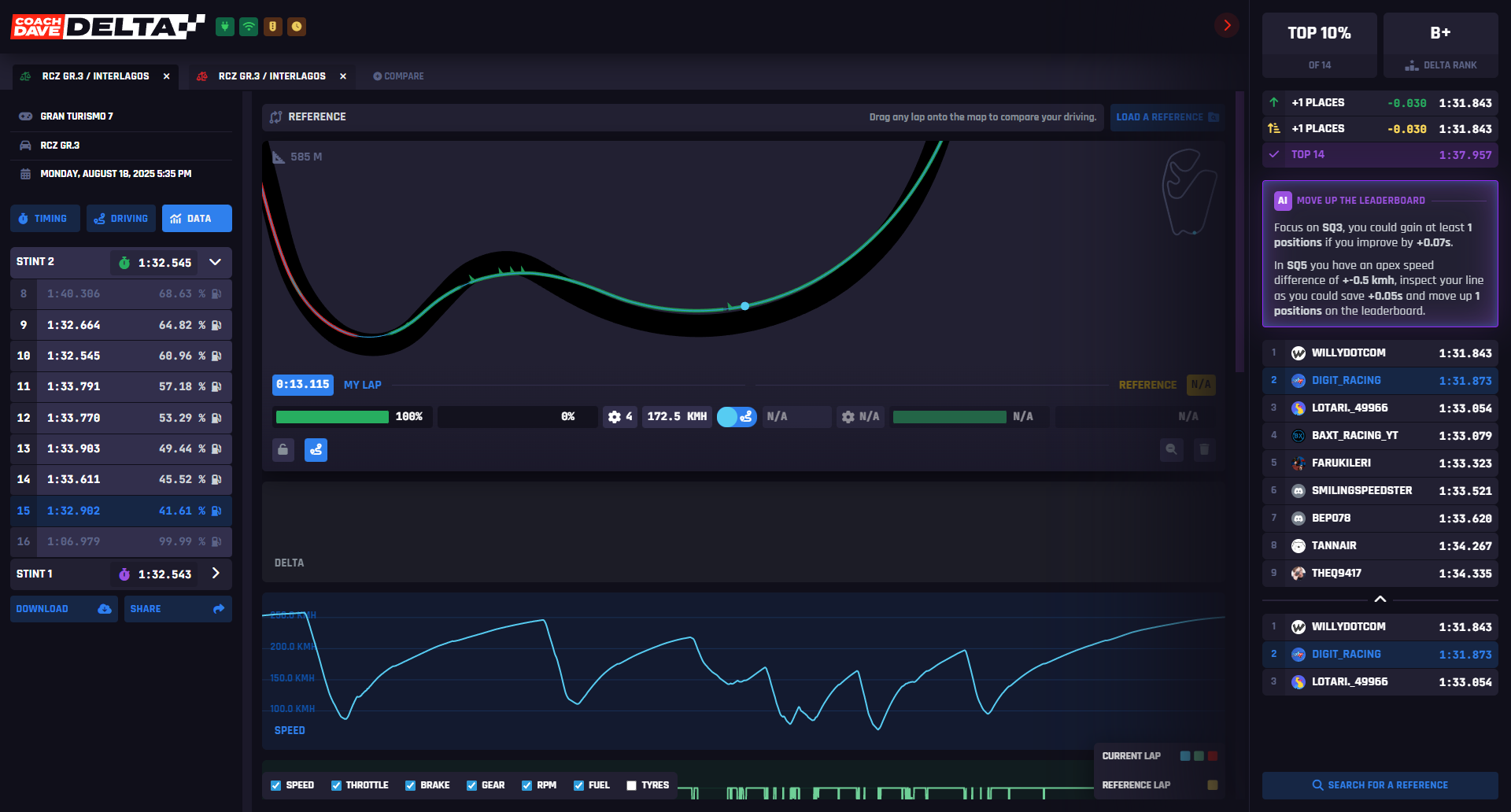
Task: Click LOTARI_49966 in the top leaderboard list
Action: (x=1380, y=408)
